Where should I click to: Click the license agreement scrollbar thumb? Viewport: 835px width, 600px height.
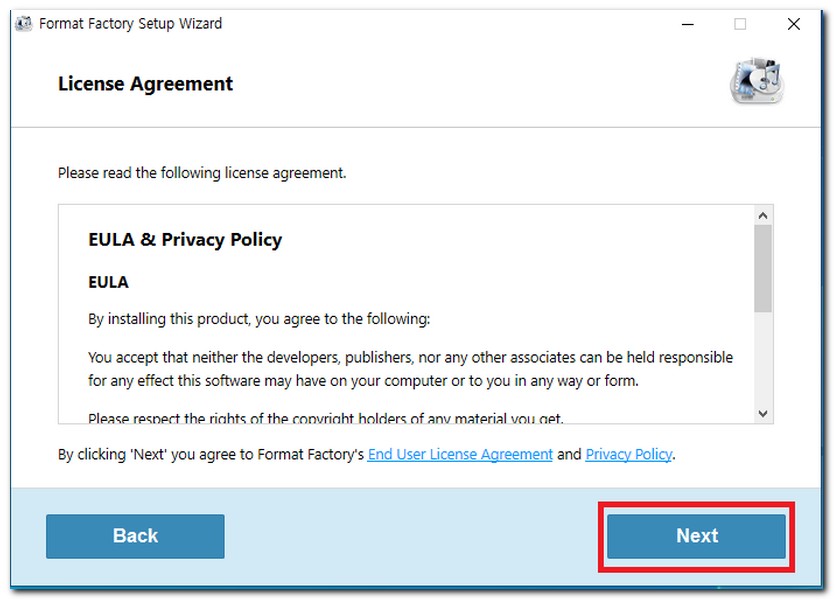763,268
